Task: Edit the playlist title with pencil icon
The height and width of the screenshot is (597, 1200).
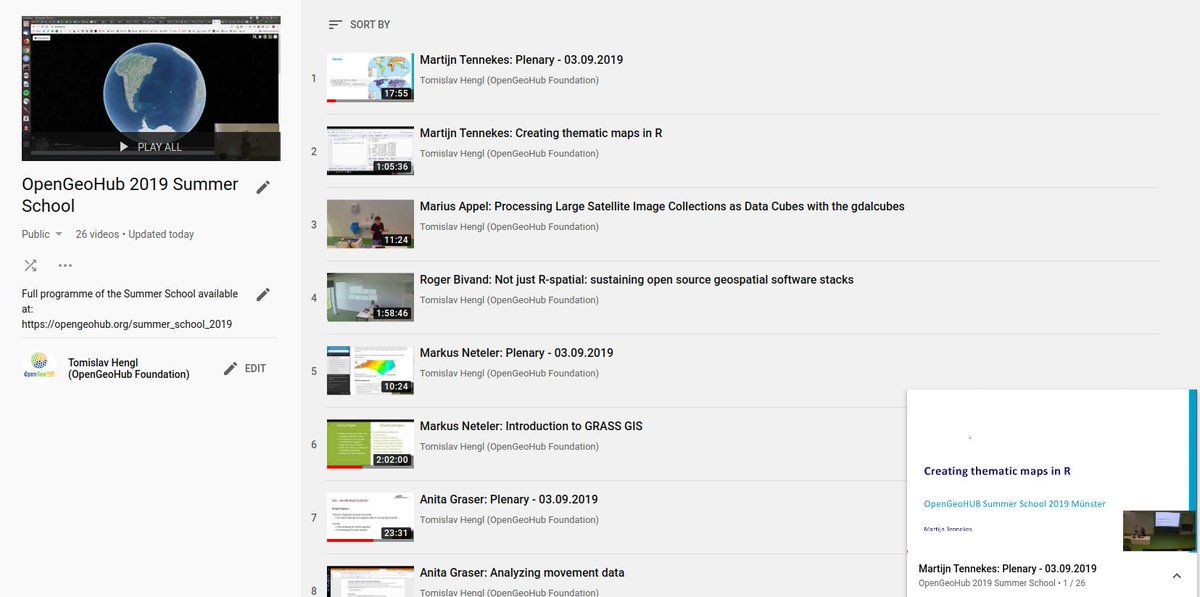Action: [x=263, y=187]
